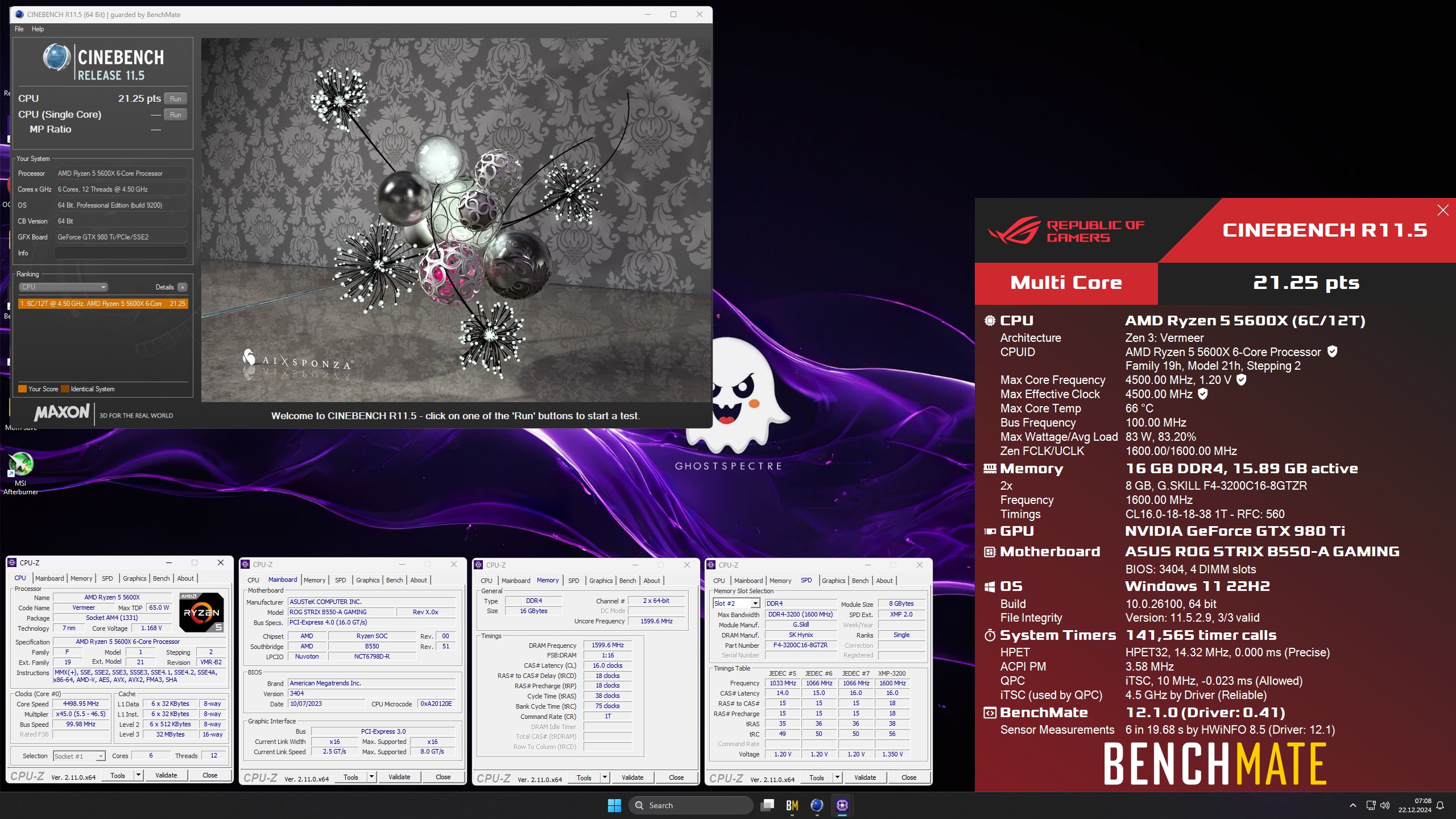Click the Ryzen 5 logo in CPU-Z
Image resolution: width=1456 pixels, height=819 pixels.
201,613
